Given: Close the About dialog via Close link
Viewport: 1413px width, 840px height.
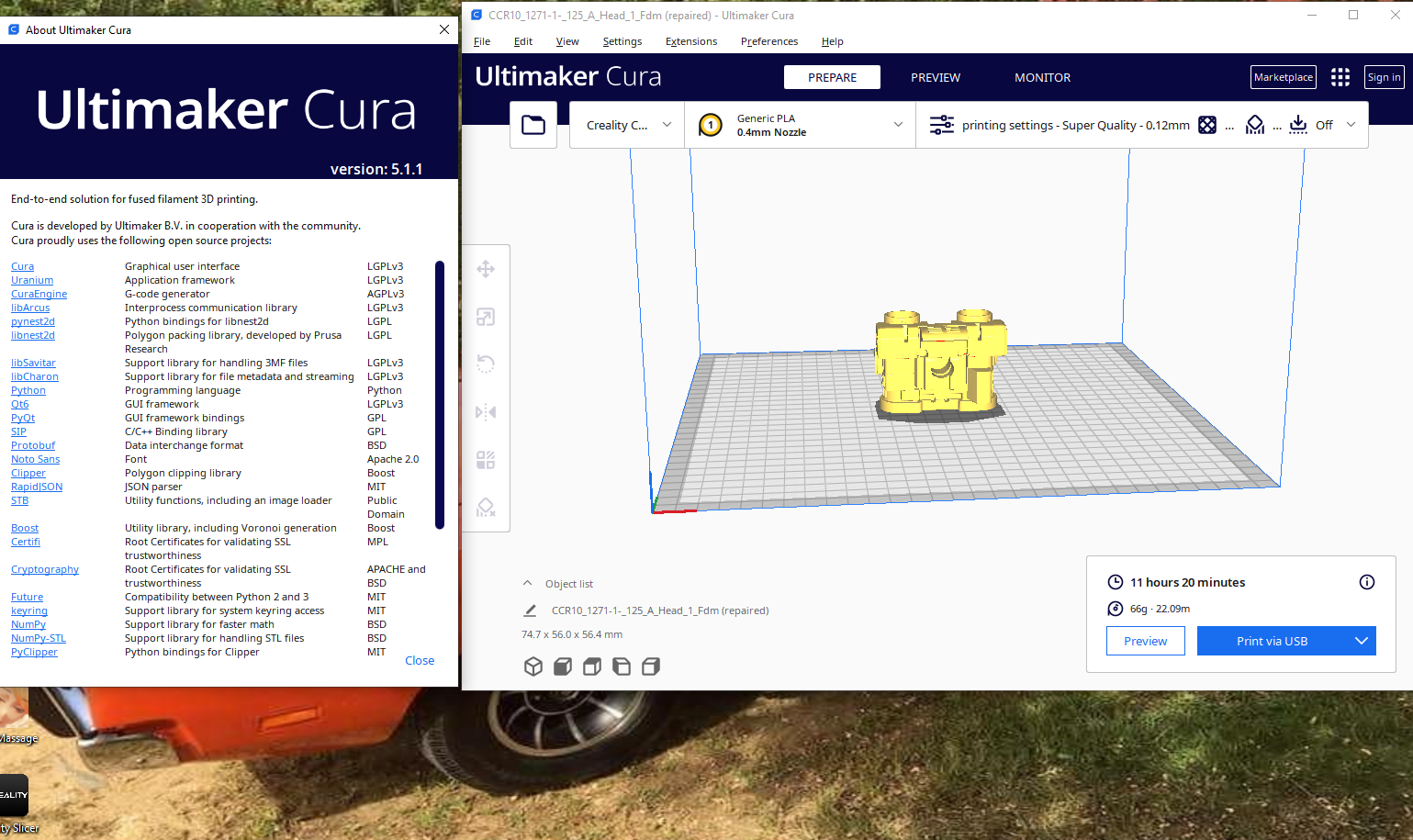Looking at the screenshot, I should pyautogui.click(x=420, y=660).
